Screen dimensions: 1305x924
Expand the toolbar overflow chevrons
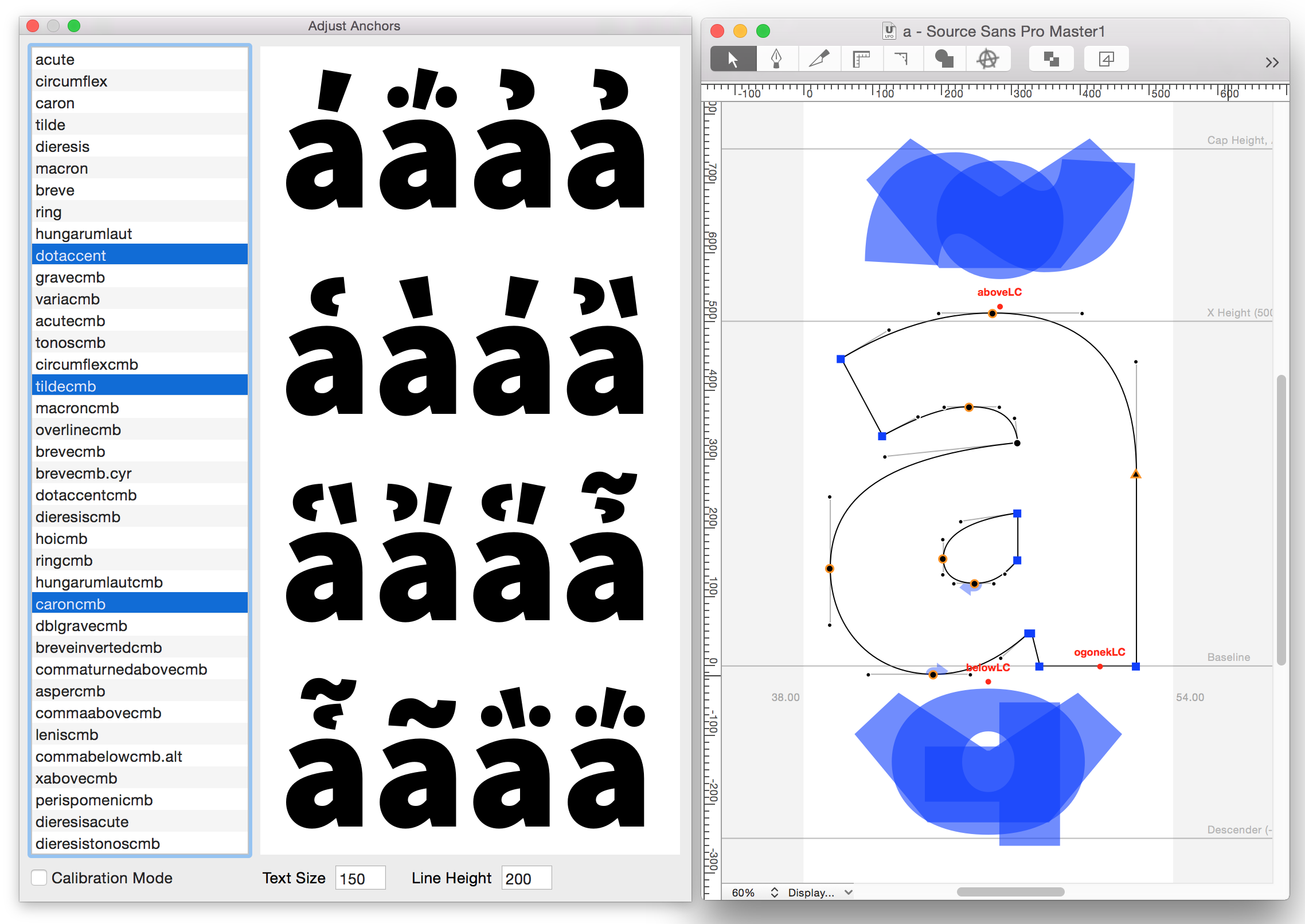[1272, 62]
